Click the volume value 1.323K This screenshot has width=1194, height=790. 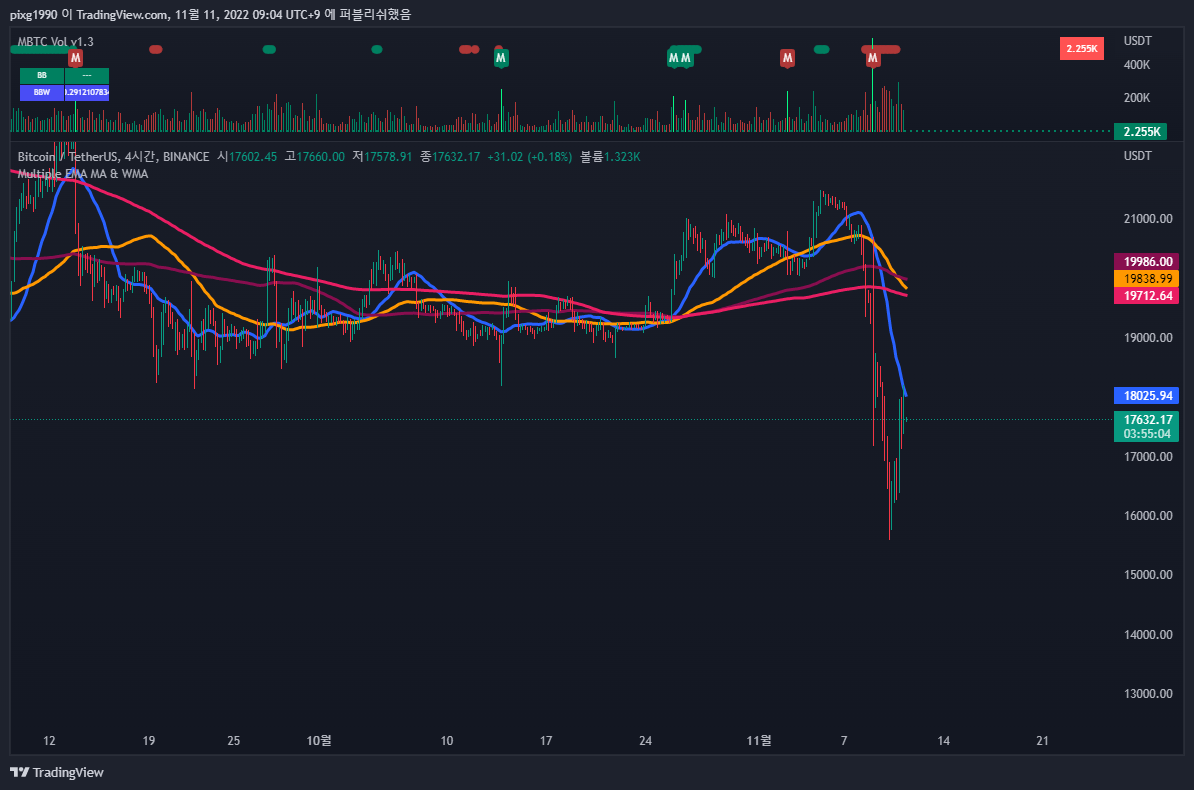pos(622,157)
